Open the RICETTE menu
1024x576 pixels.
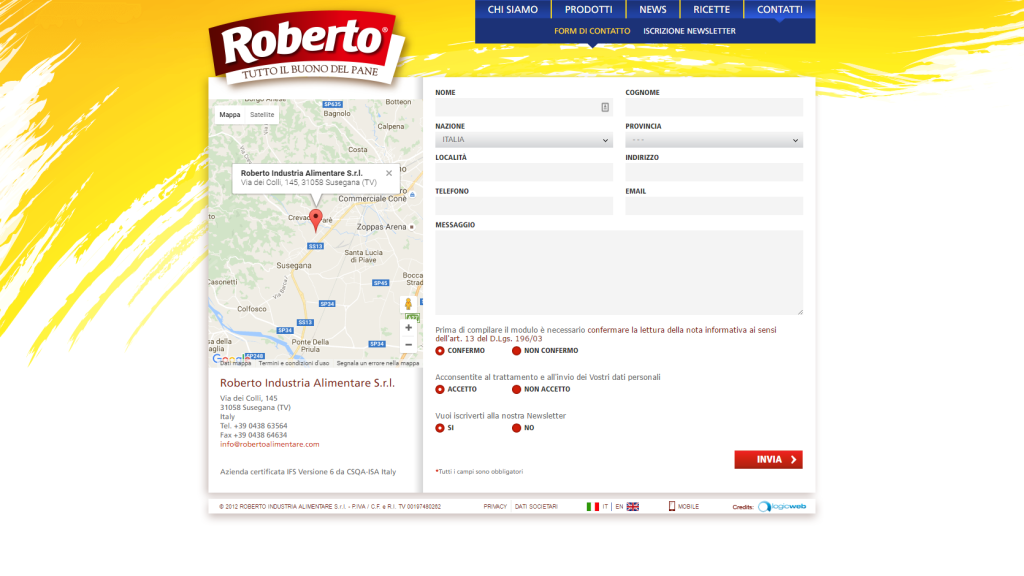711,10
